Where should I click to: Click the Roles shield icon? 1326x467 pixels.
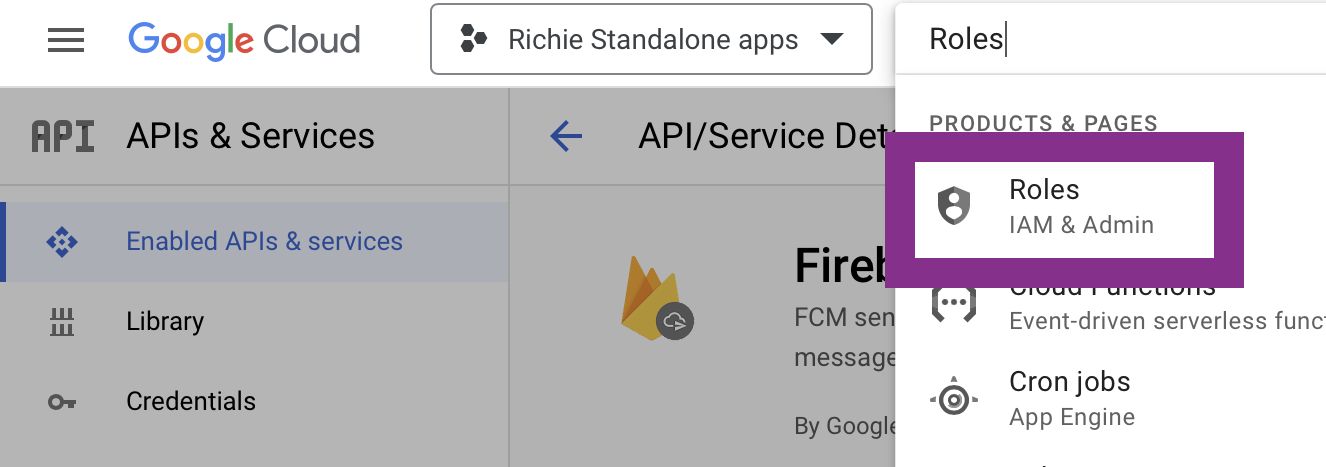click(954, 206)
